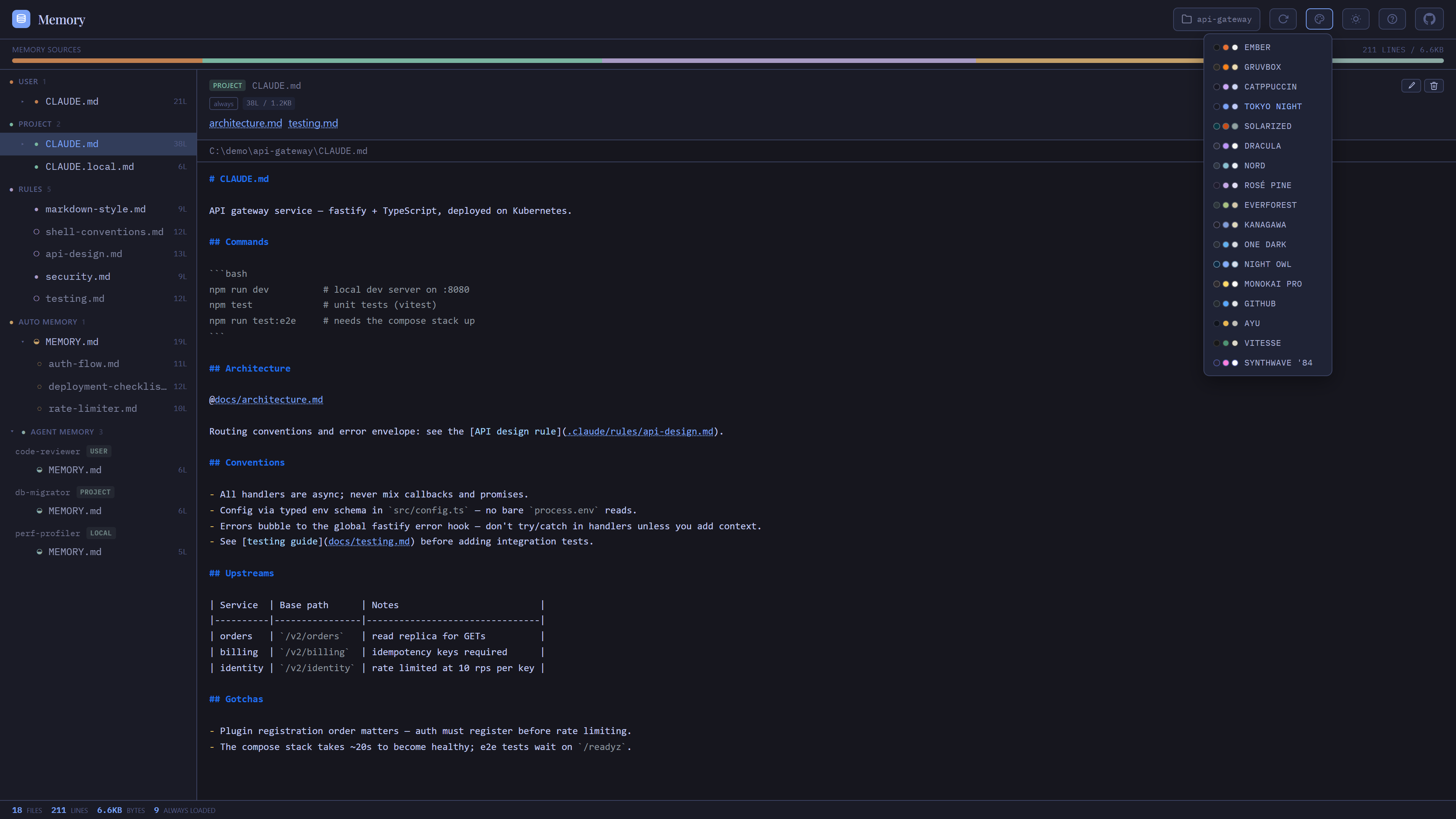Open api-design.md rule file
Screen dimensions: 1456x819
click(x=98, y=254)
